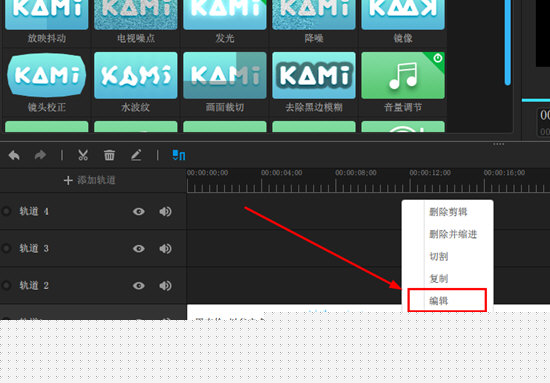Select the scissors cut tool
This screenshot has width=550, height=383.
click(x=83, y=155)
